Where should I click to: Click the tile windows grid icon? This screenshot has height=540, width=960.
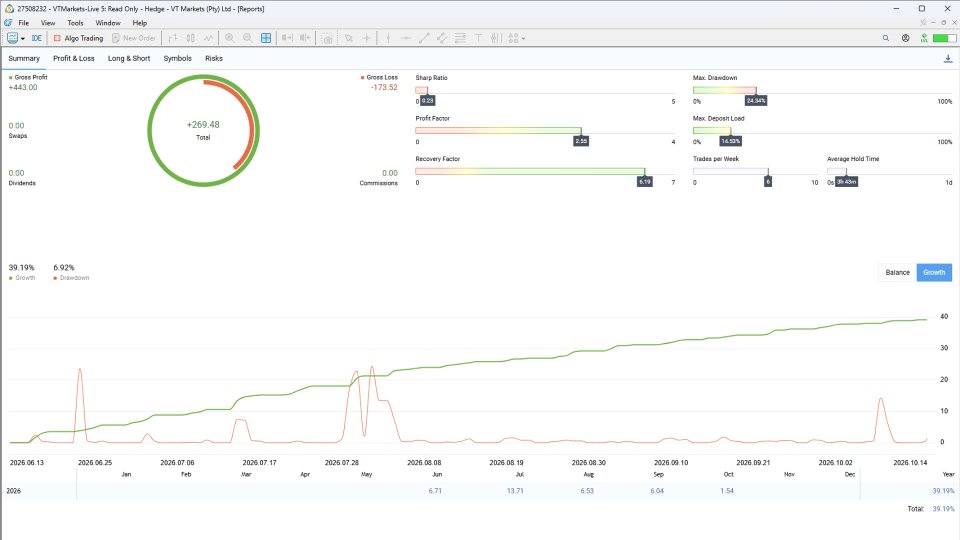pos(266,38)
